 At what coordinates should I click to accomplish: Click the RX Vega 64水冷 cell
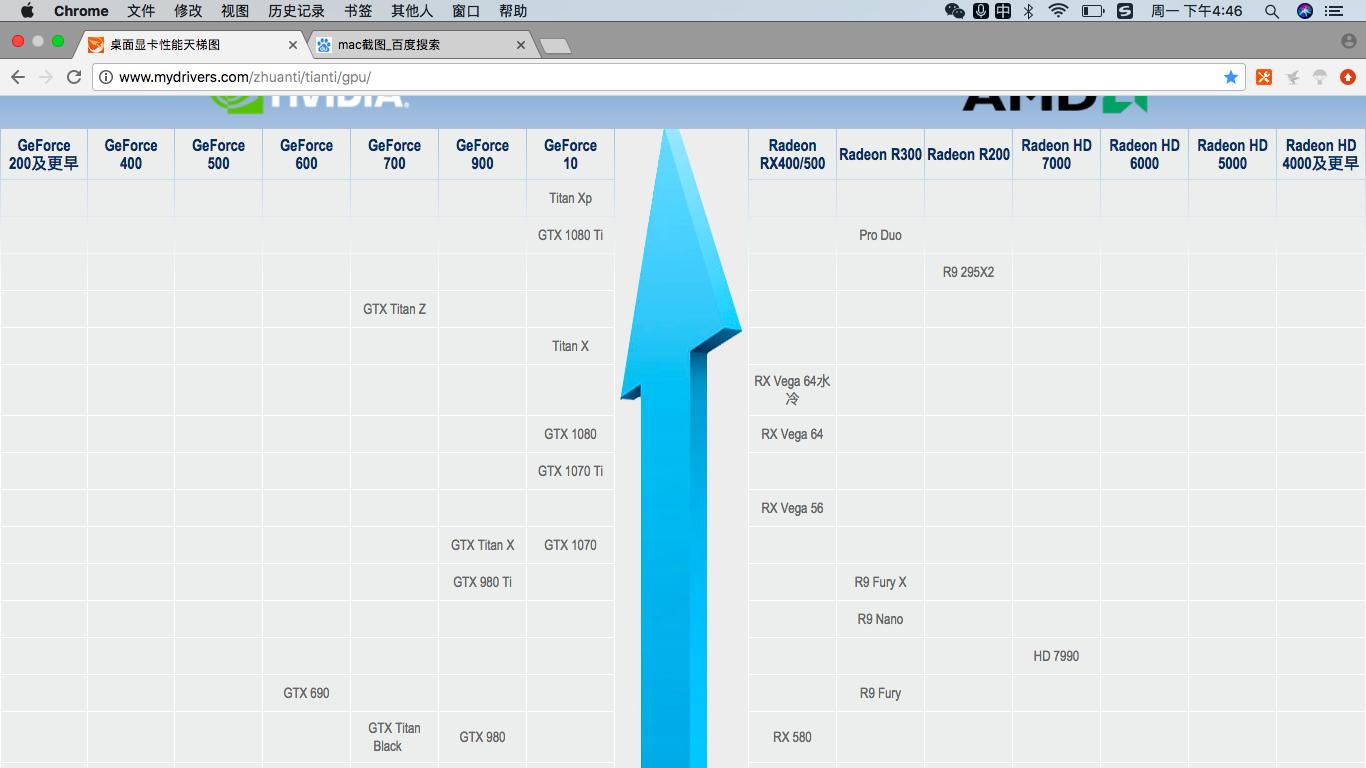click(x=792, y=390)
